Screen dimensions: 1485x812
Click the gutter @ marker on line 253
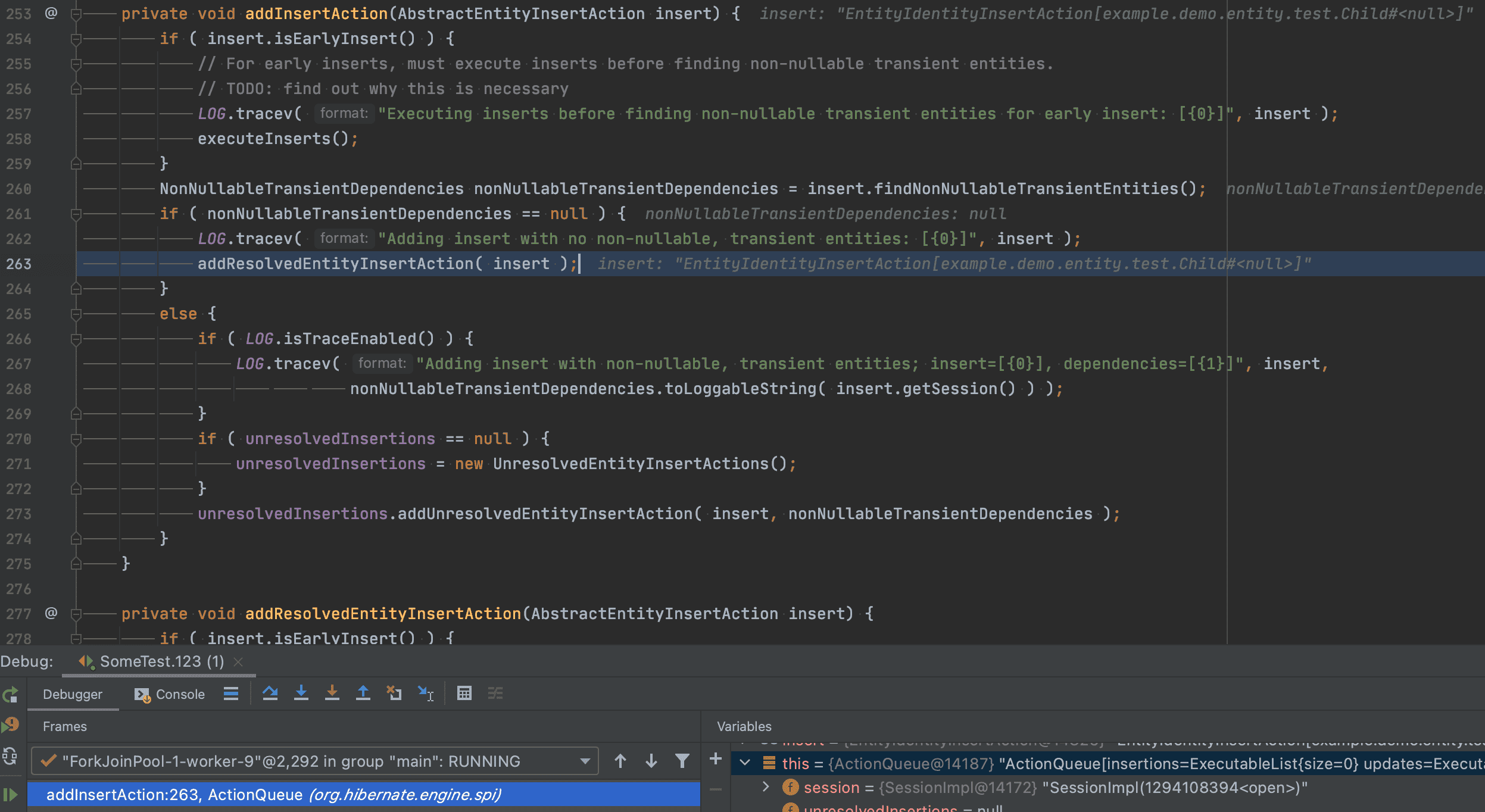(x=51, y=13)
